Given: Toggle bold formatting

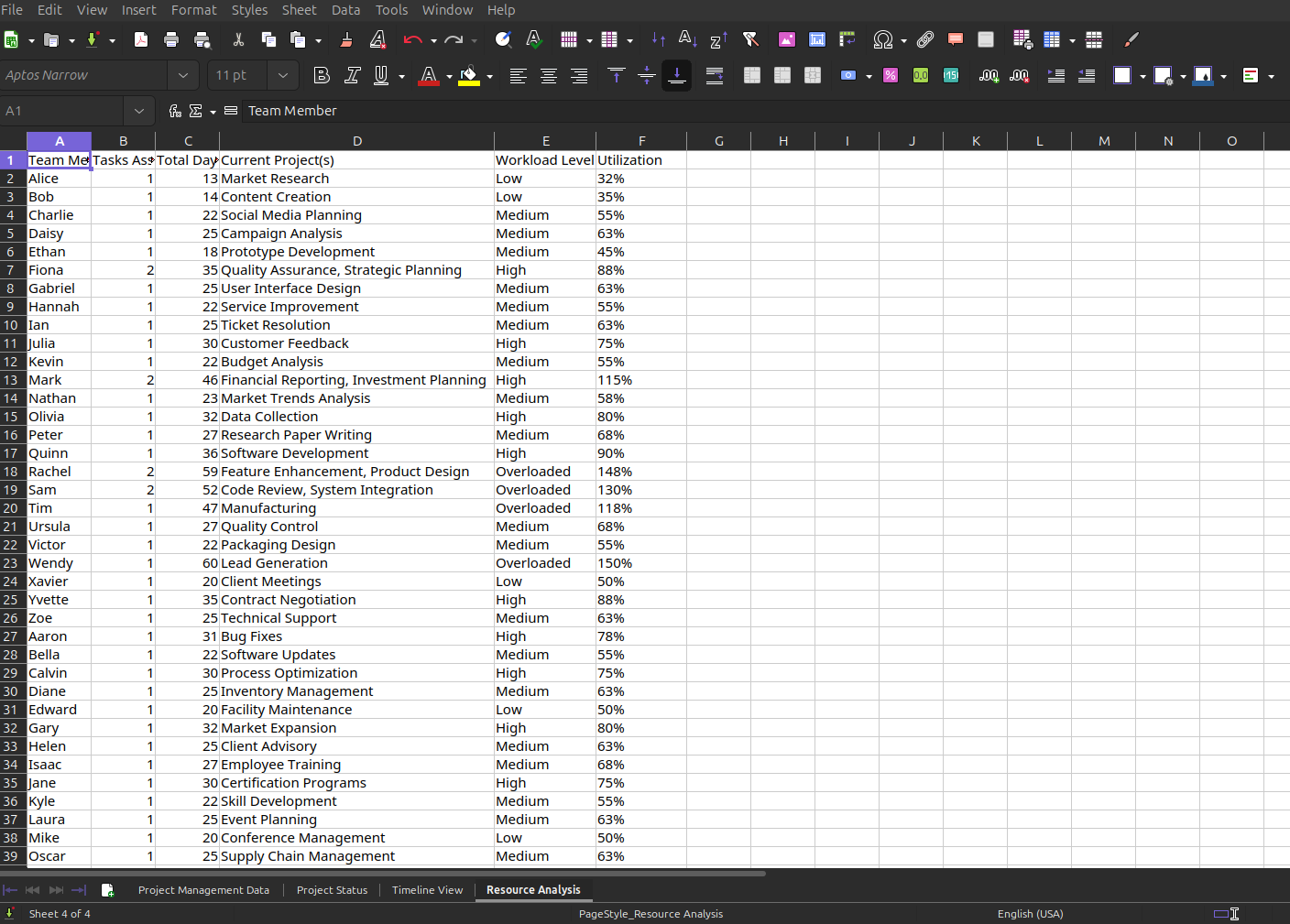Looking at the screenshot, I should click(322, 75).
